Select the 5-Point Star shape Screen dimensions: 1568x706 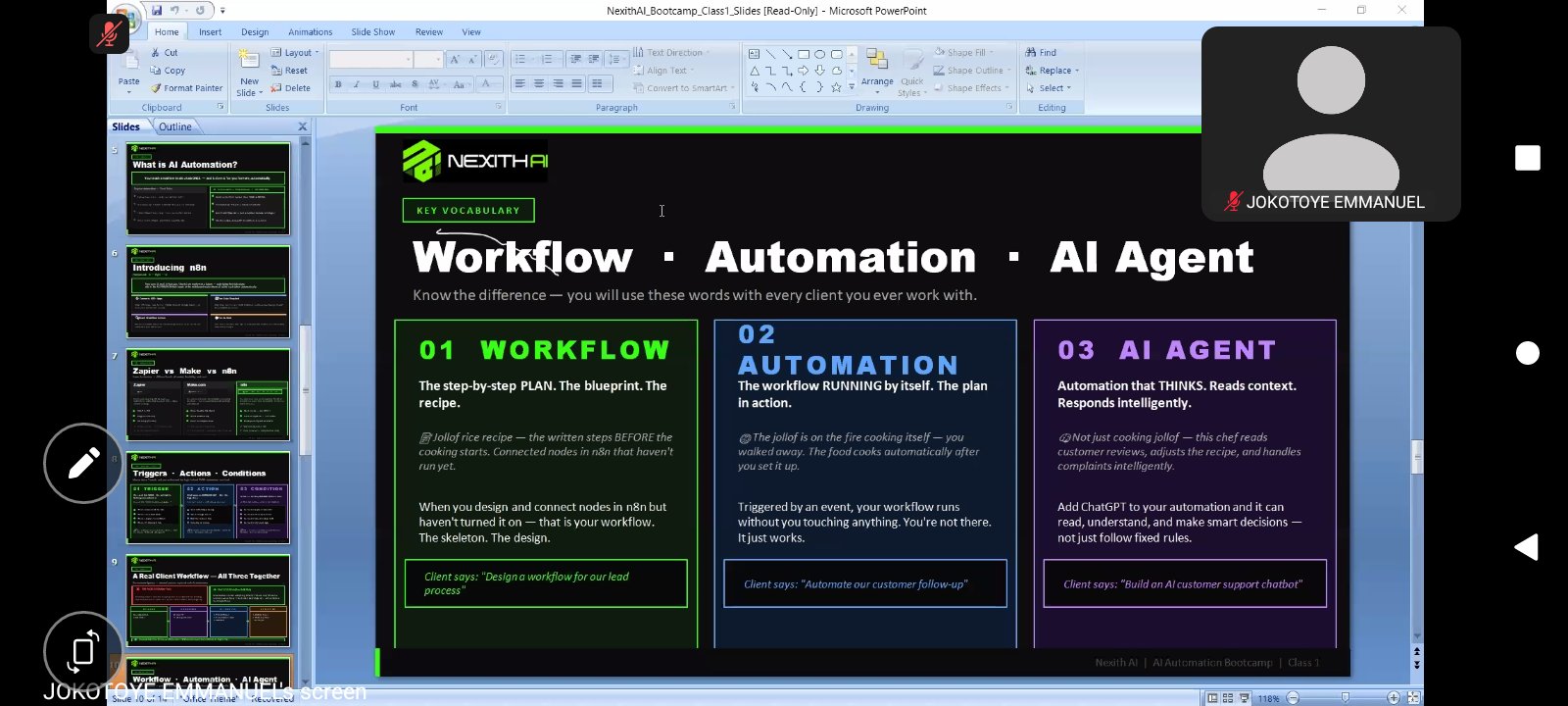pos(836,87)
